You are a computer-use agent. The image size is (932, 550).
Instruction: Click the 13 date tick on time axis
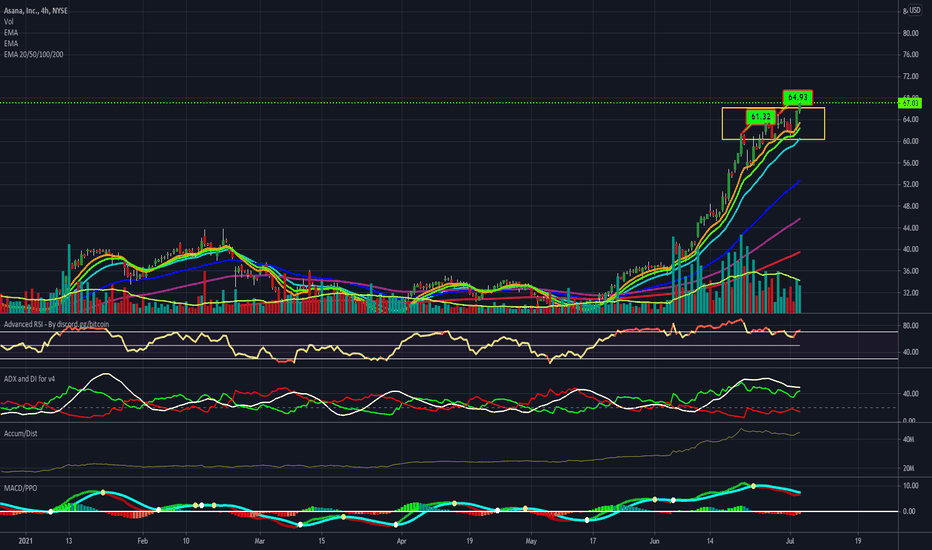pos(69,541)
